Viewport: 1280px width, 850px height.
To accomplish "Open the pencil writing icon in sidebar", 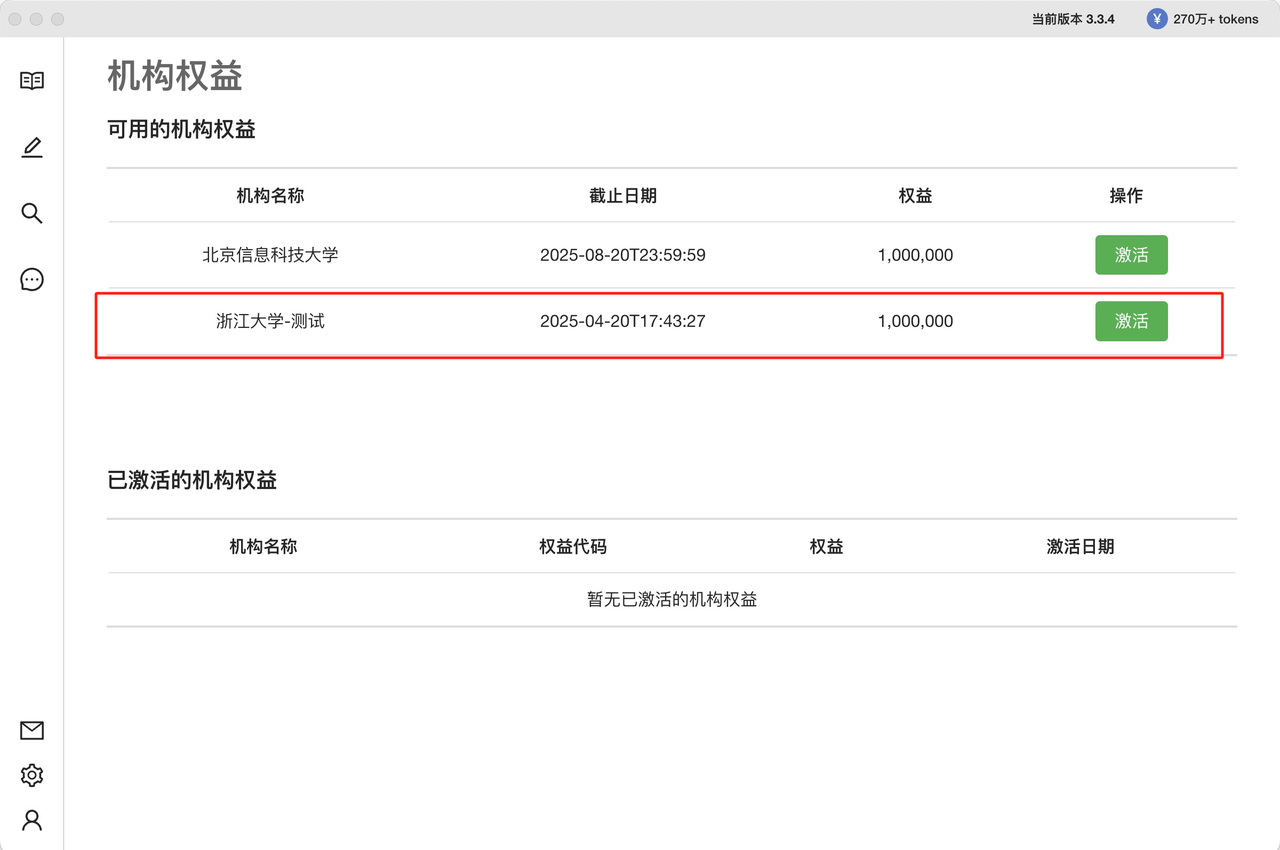I will pos(32,148).
